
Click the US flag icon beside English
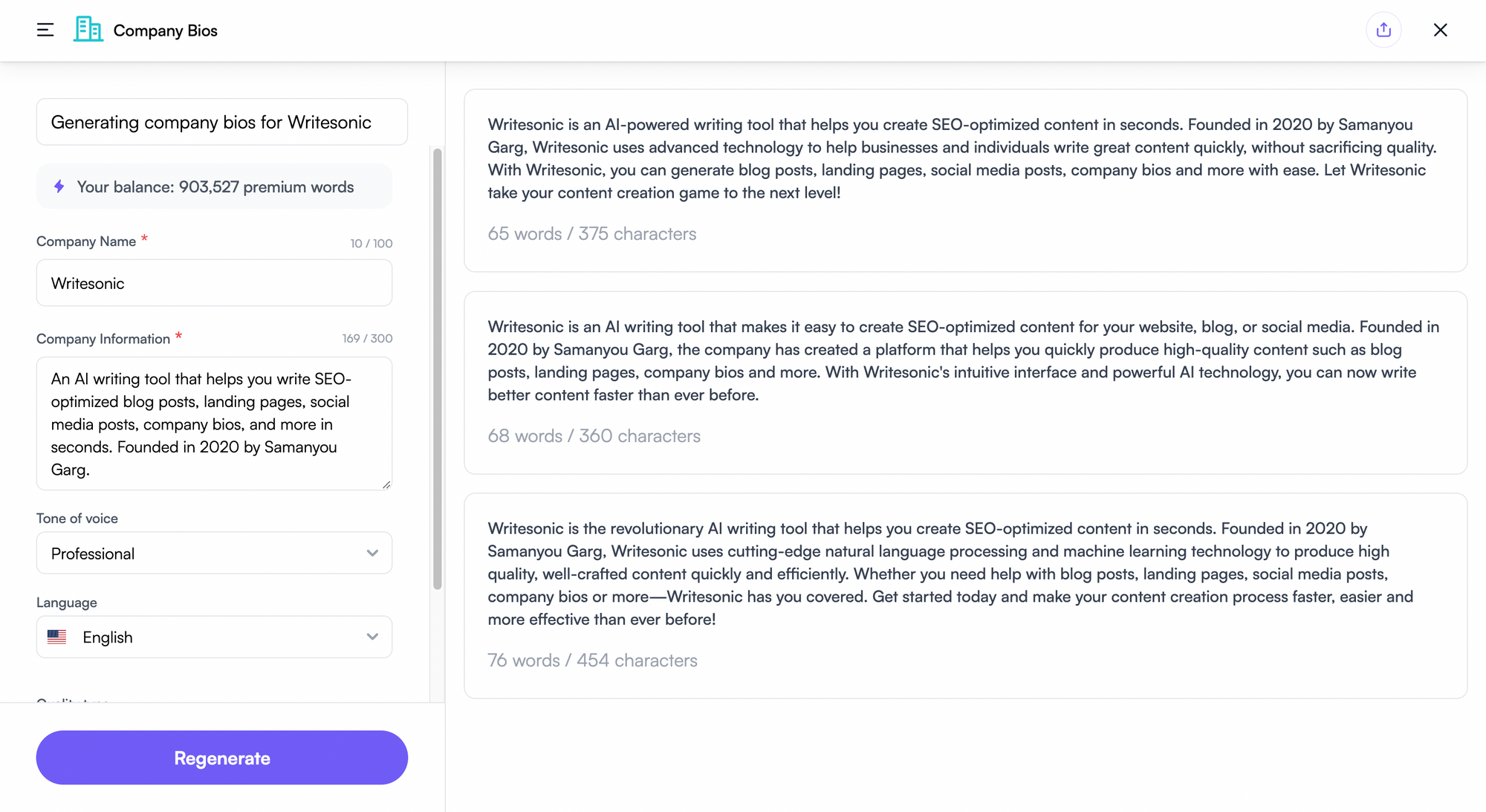(x=57, y=637)
